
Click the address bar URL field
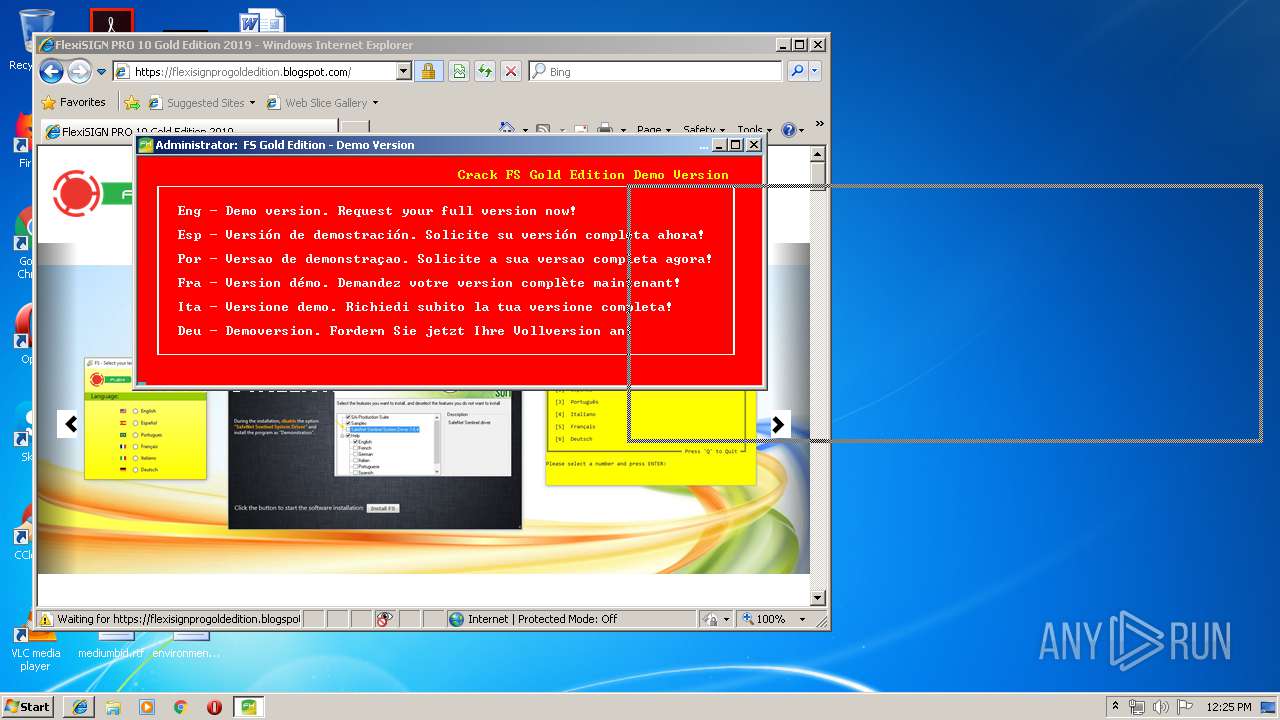255,72
